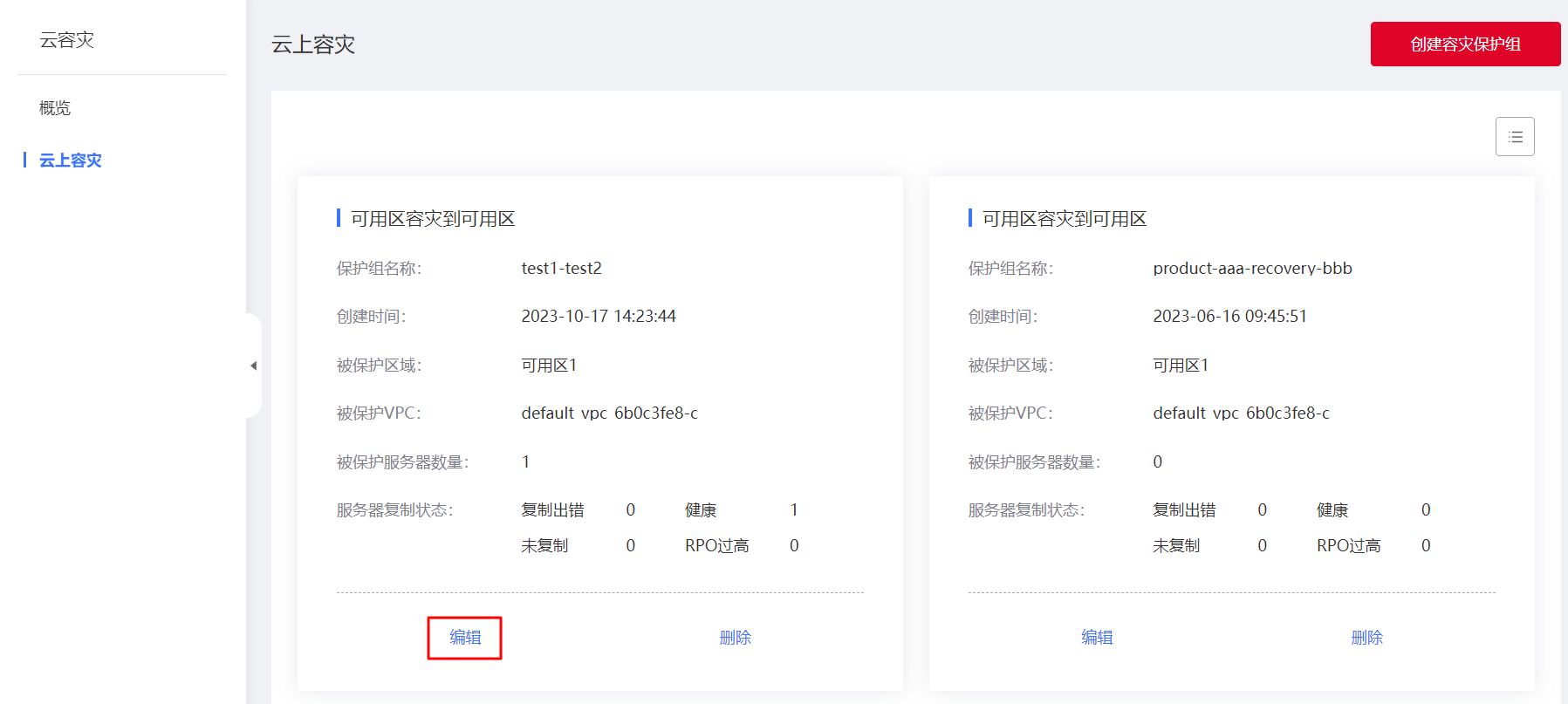
Task: Click the creation time 2023-10-17 14:23:44
Action: pyautogui.click(x=598, y=317)
